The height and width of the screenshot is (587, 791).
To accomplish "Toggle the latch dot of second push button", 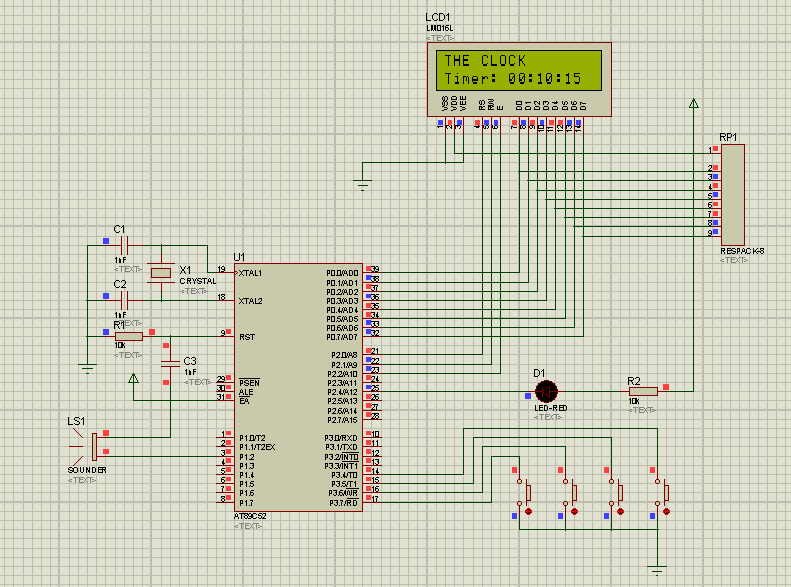I will point(575,511).
